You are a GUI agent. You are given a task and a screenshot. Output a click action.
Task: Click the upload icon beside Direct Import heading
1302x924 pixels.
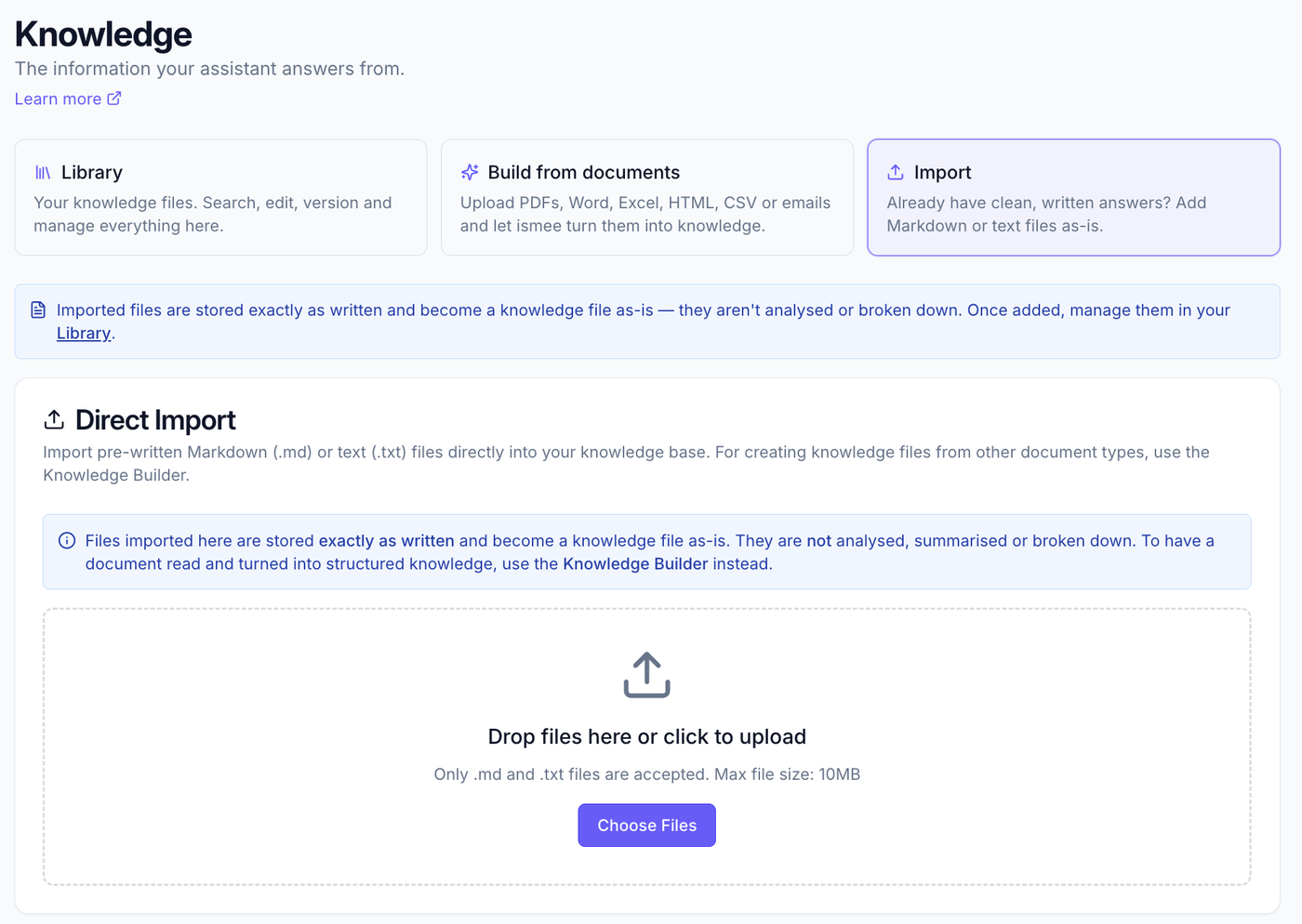[54, 420]
